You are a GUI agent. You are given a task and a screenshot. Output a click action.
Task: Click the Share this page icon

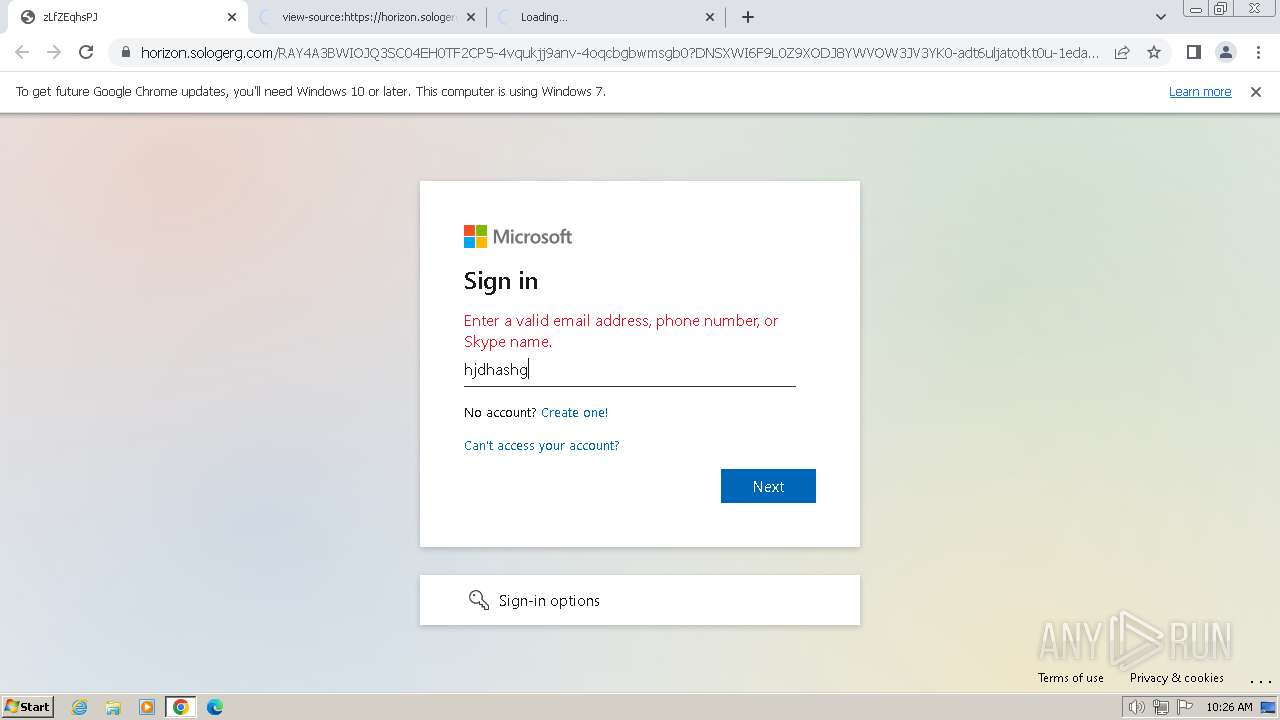click(x=1122, y=52)
